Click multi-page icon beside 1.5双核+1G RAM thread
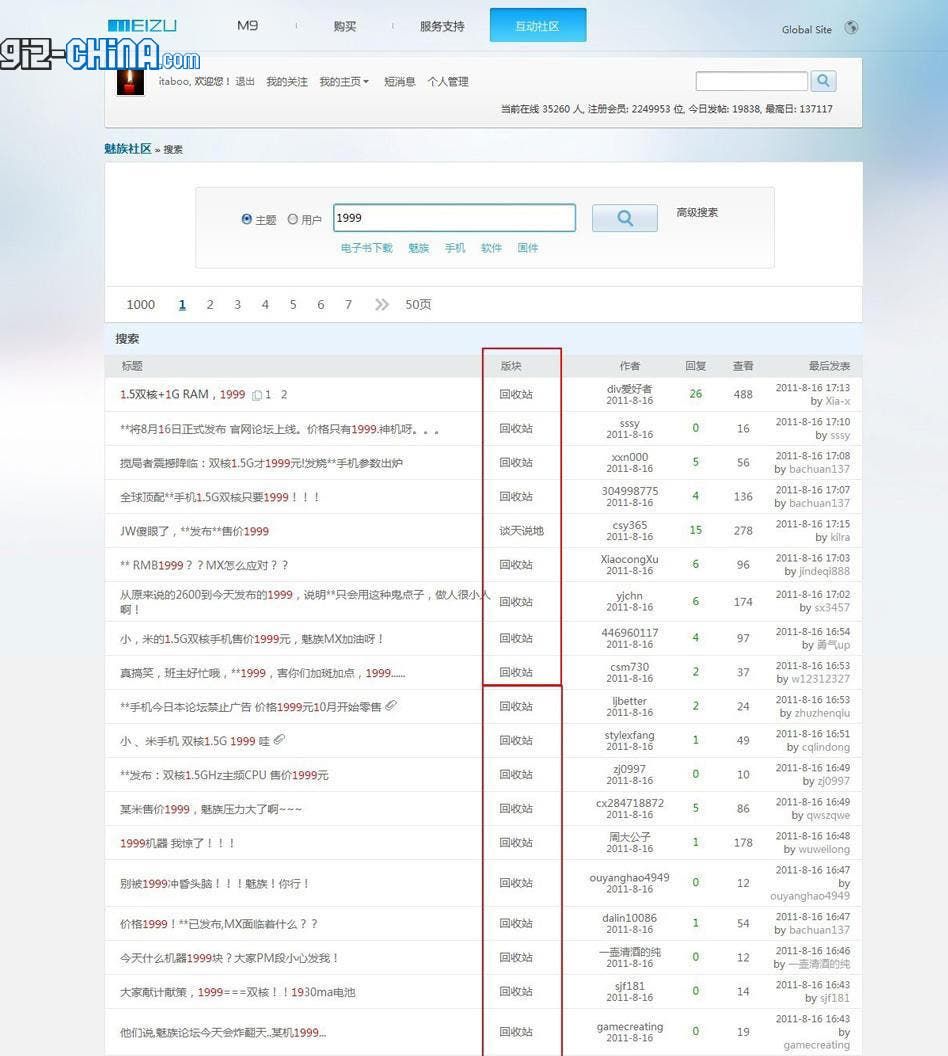The image size is (948, 1056). 257,395
